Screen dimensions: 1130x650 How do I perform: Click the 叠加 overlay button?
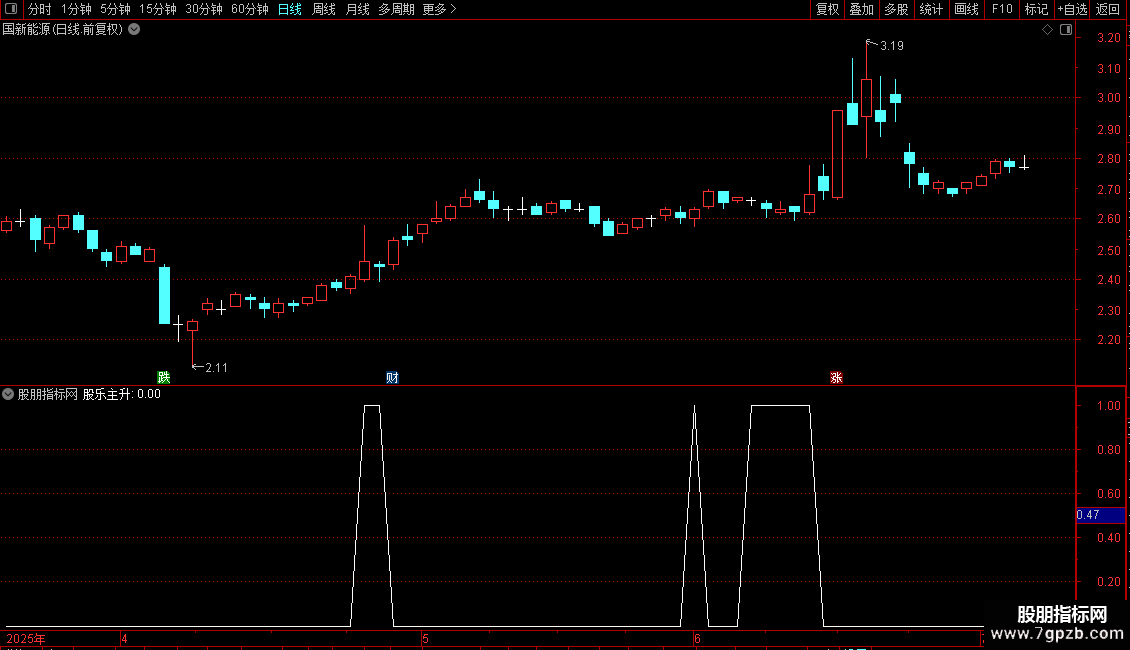pos(862,9)
